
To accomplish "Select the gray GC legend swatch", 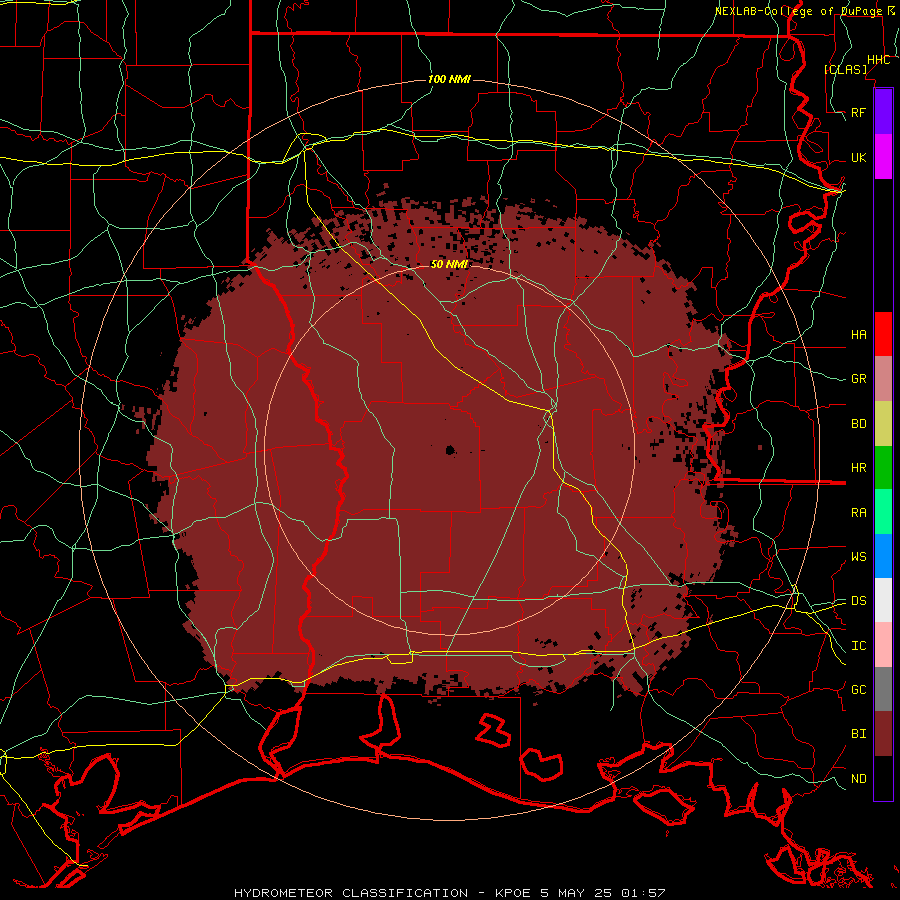I will [x=883, y=689].
